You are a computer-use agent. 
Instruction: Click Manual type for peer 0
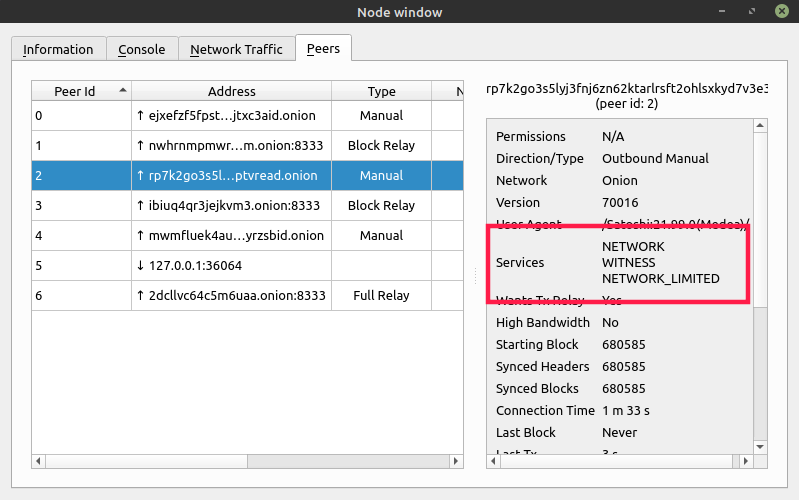(381, 116)
